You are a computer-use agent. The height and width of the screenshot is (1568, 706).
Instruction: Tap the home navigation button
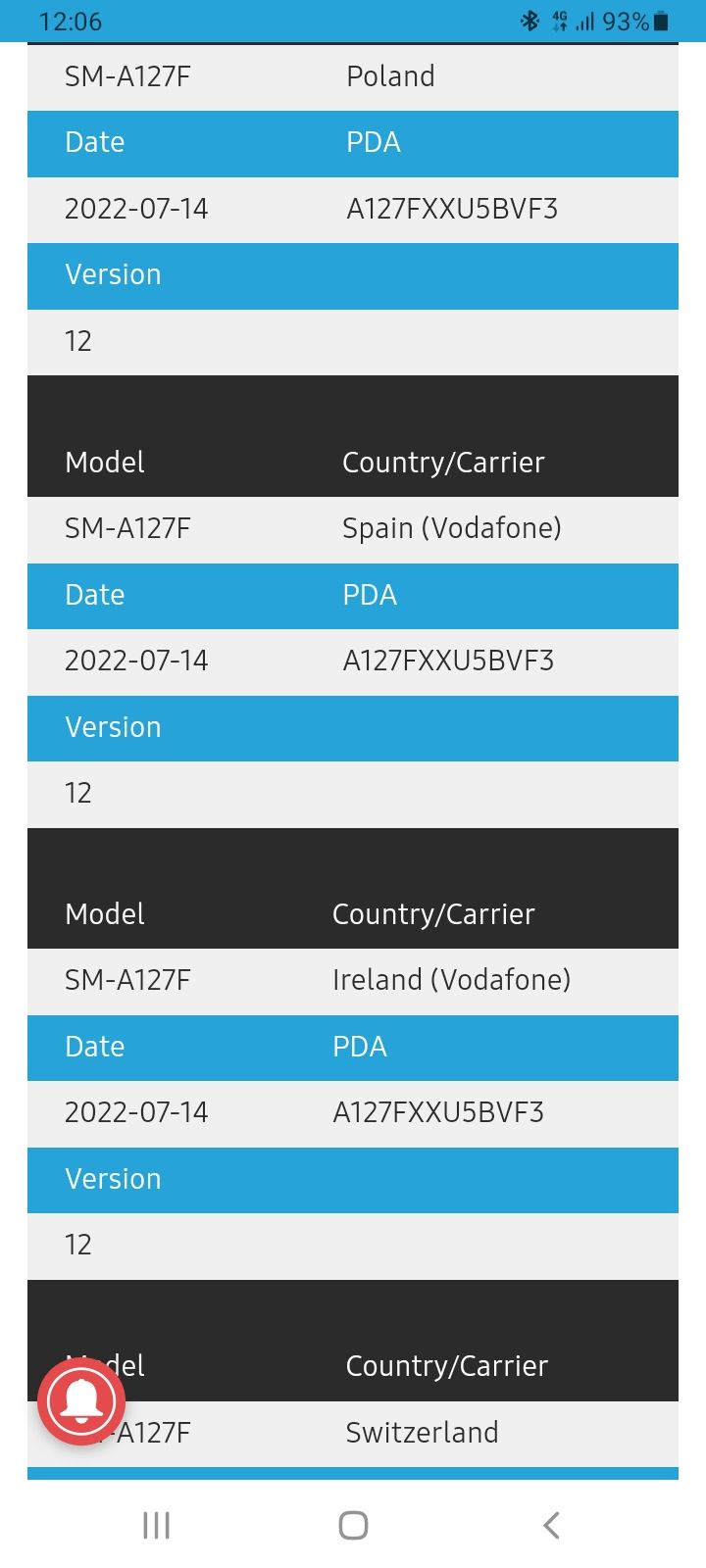click(x=353, y=1525)
